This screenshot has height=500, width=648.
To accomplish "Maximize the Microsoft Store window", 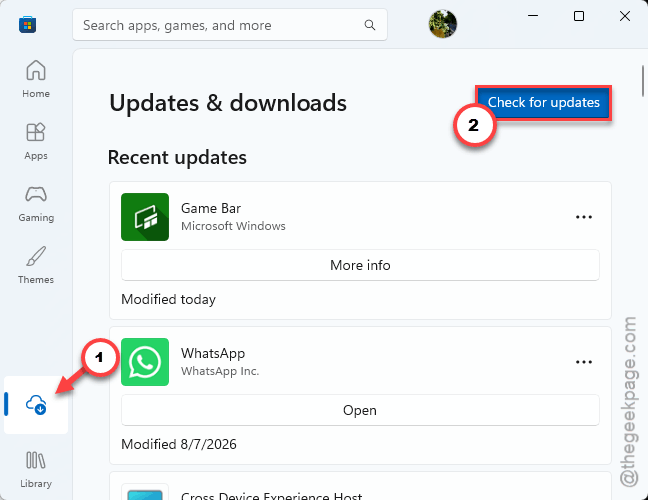I will [579, 16].
